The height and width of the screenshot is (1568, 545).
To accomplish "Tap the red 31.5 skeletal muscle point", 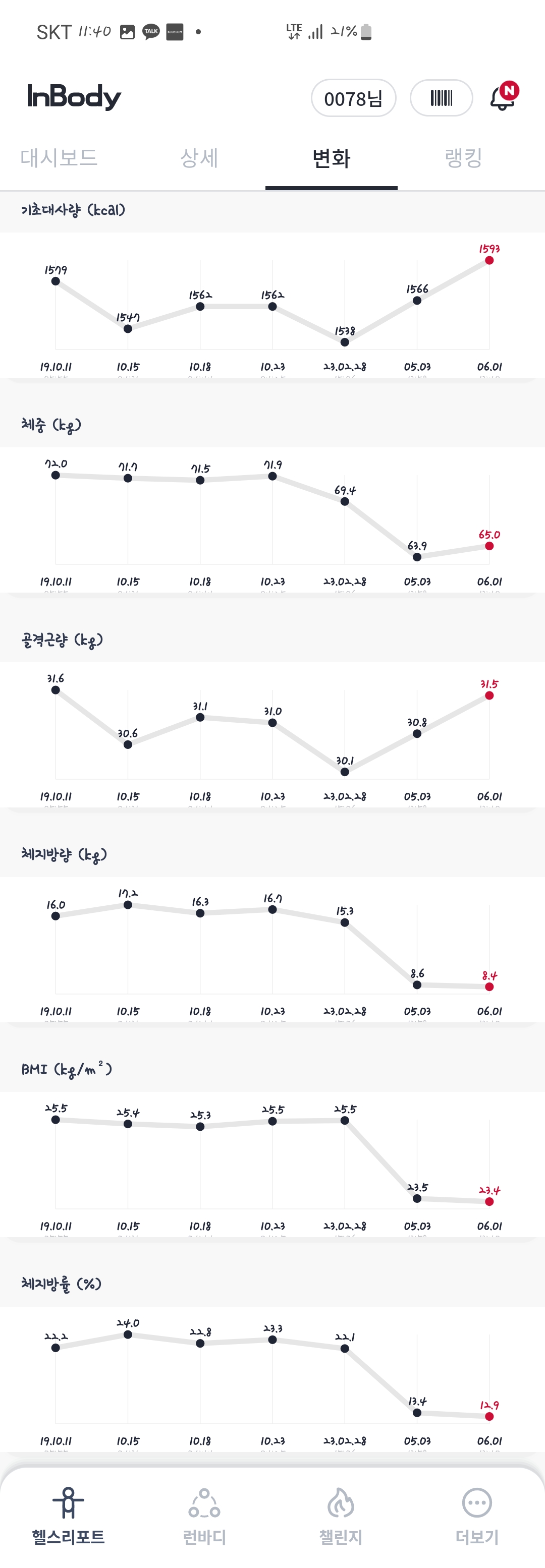I will point(489,695).
